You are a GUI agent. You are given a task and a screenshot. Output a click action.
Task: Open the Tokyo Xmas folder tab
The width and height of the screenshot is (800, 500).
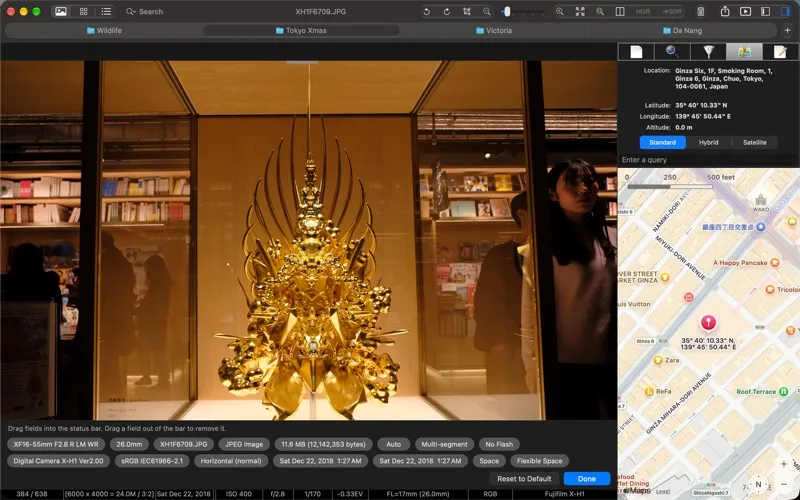click(x=301, y=31)
